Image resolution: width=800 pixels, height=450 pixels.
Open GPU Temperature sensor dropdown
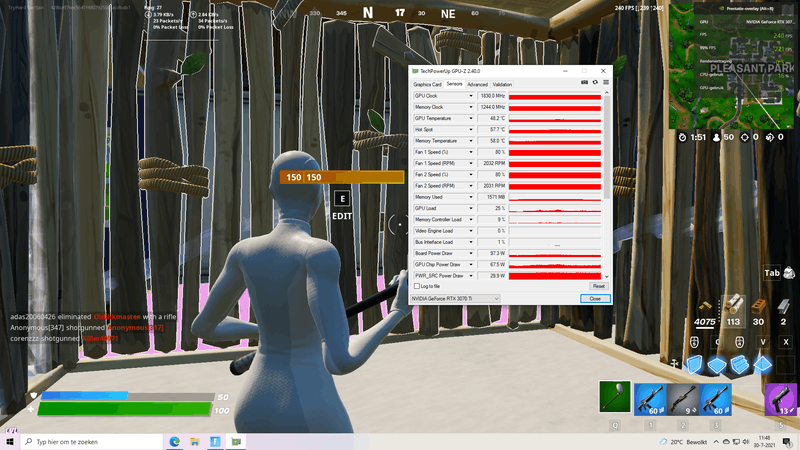coord(470,118)
